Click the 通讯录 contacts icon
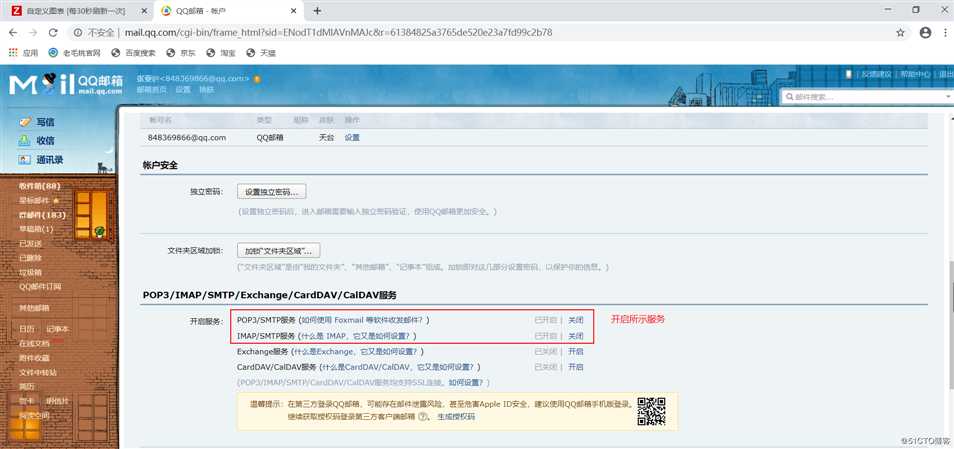 [24, 159]
